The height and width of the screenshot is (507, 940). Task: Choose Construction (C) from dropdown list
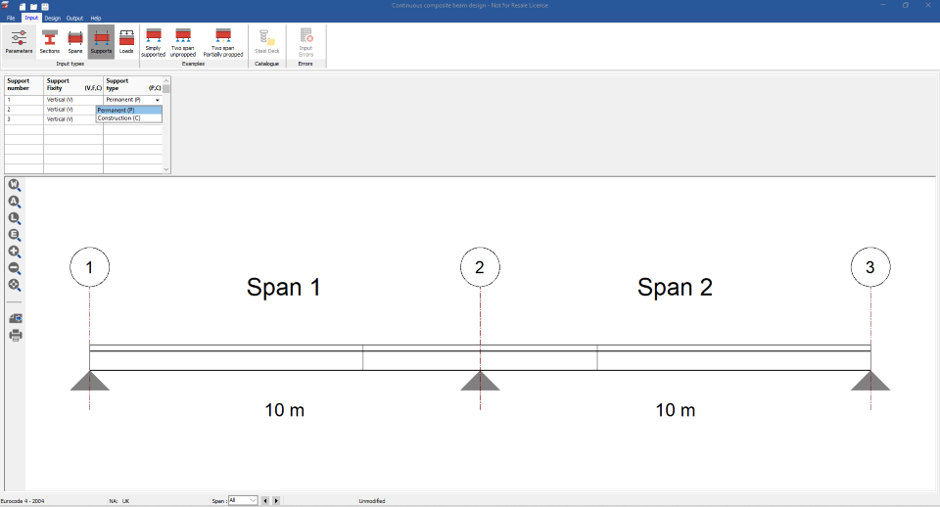click(x=129, y=118)
